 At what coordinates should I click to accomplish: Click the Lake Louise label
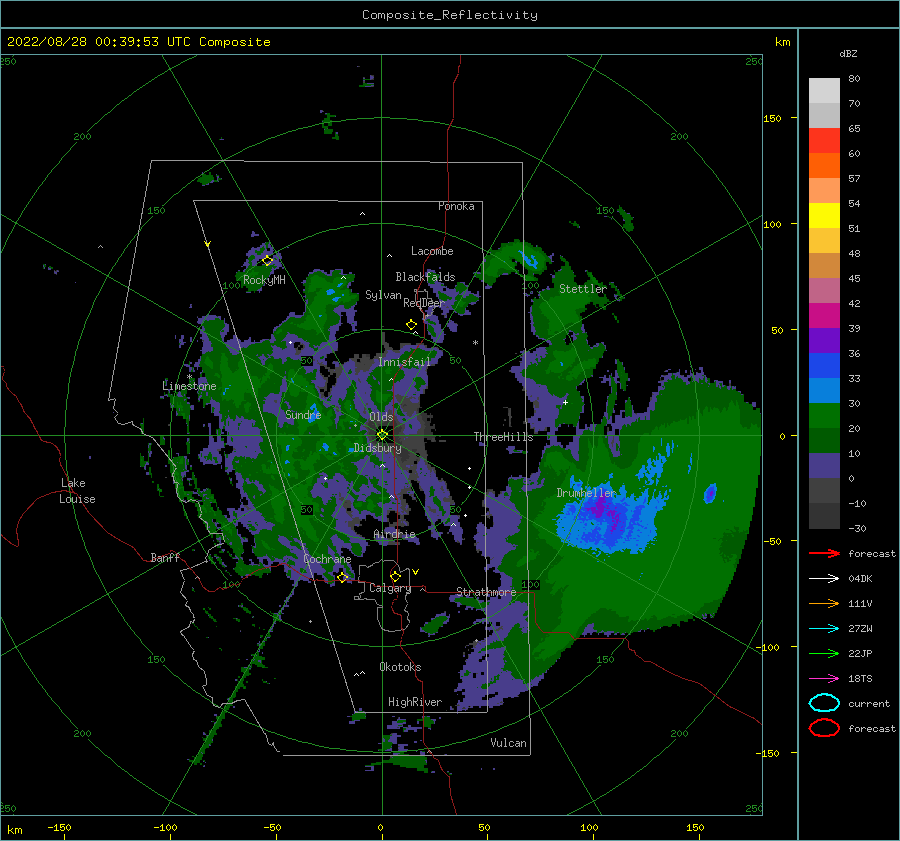(77, 491)
